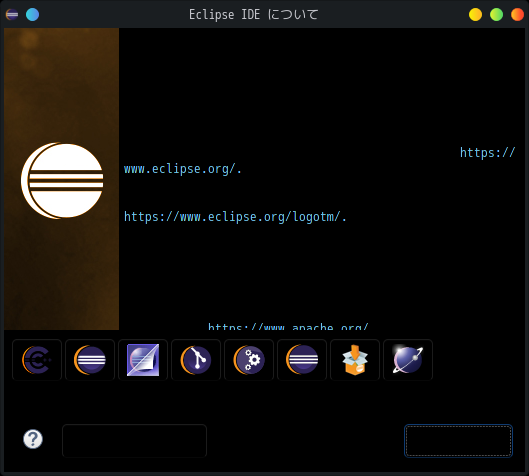Click the blue circle button in the title bar

pos(32,15)
